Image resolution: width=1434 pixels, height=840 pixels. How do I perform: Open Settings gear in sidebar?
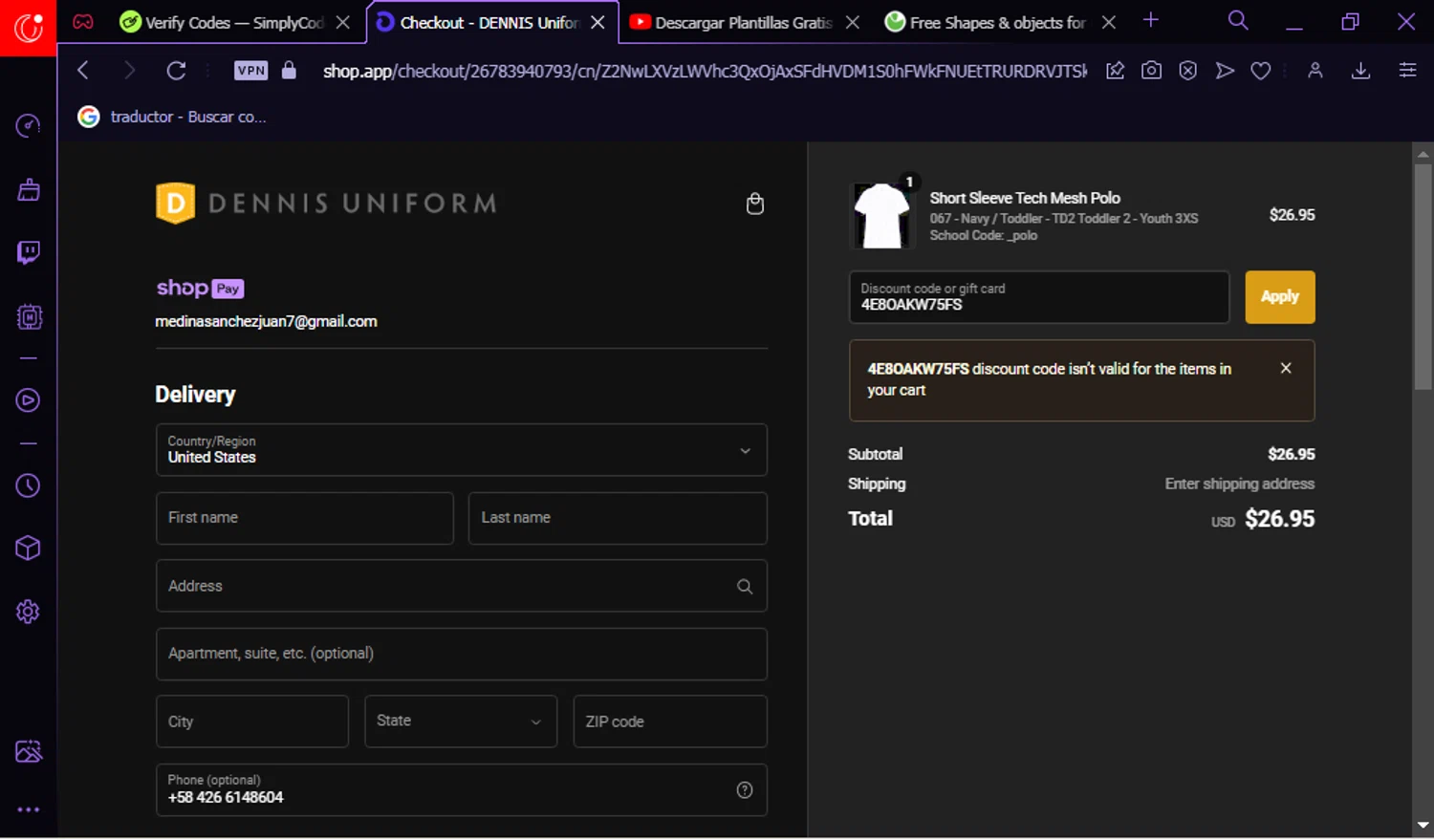click(x=28, y=612)
